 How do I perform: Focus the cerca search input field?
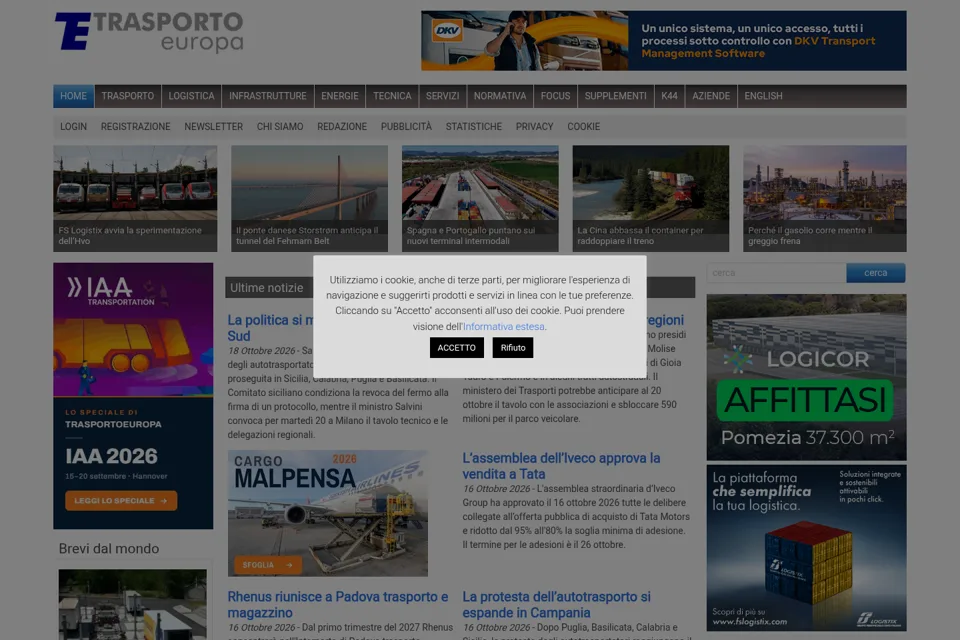[776, 273]
